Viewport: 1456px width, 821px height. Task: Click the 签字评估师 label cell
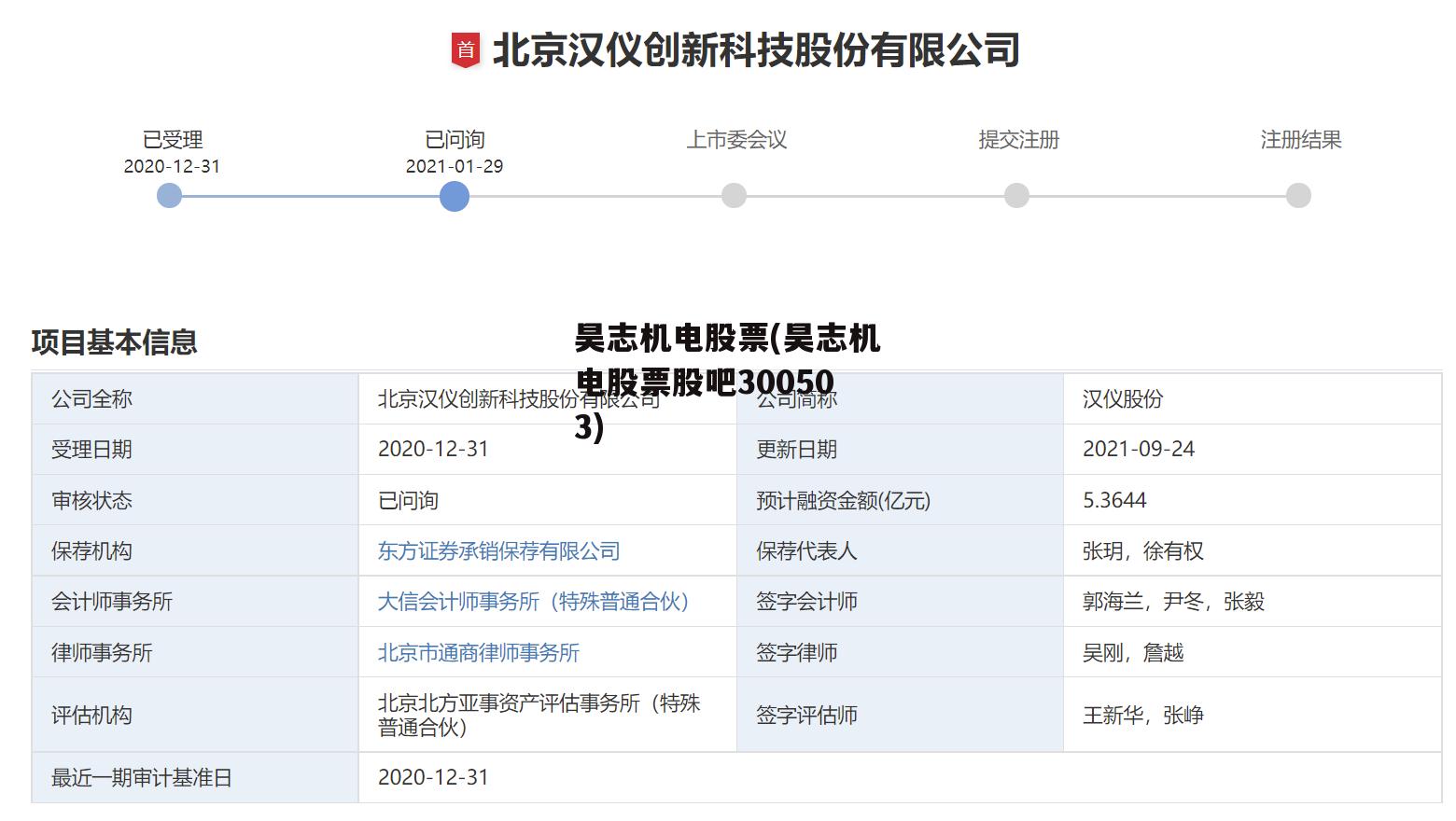(900, 716)
